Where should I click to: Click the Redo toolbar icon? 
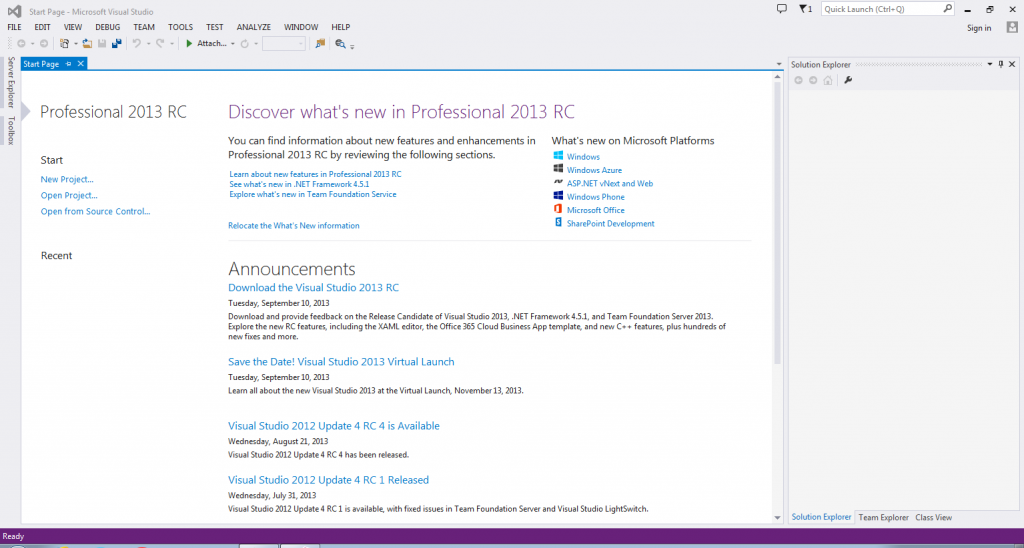(160, 44)
